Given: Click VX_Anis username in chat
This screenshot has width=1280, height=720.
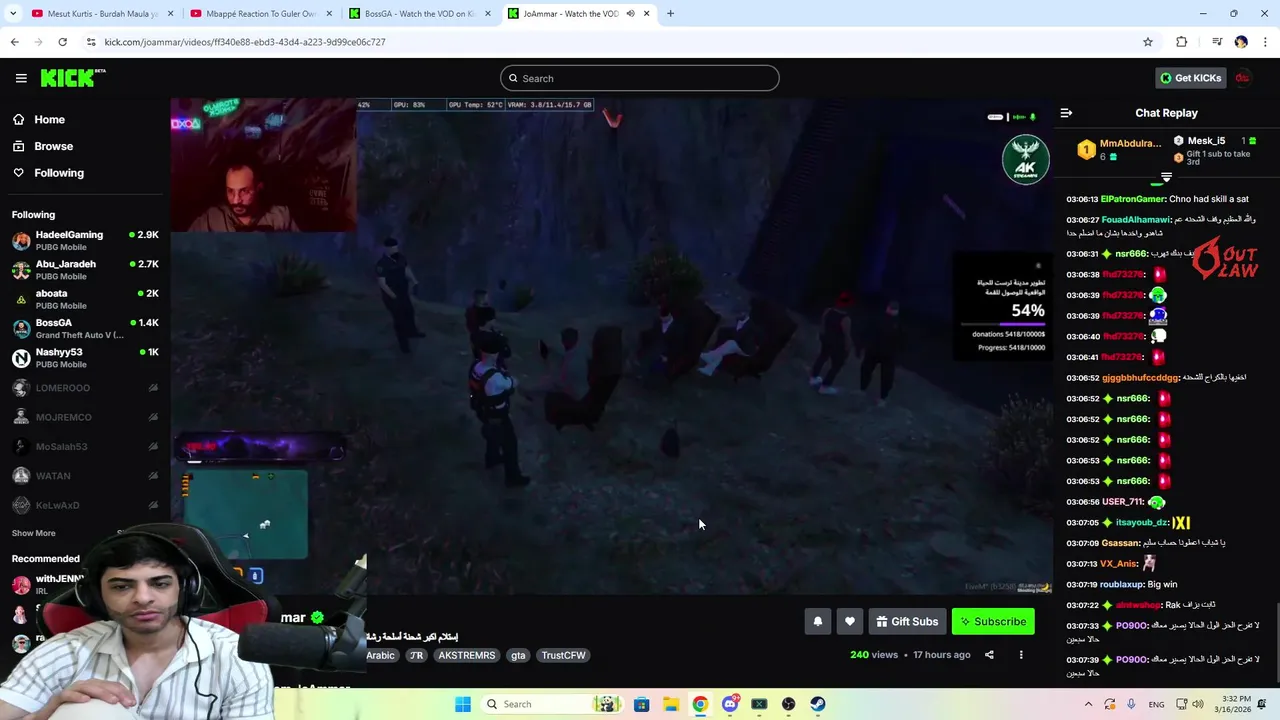Looking at the screenshot, I should tap(1119, 563).
